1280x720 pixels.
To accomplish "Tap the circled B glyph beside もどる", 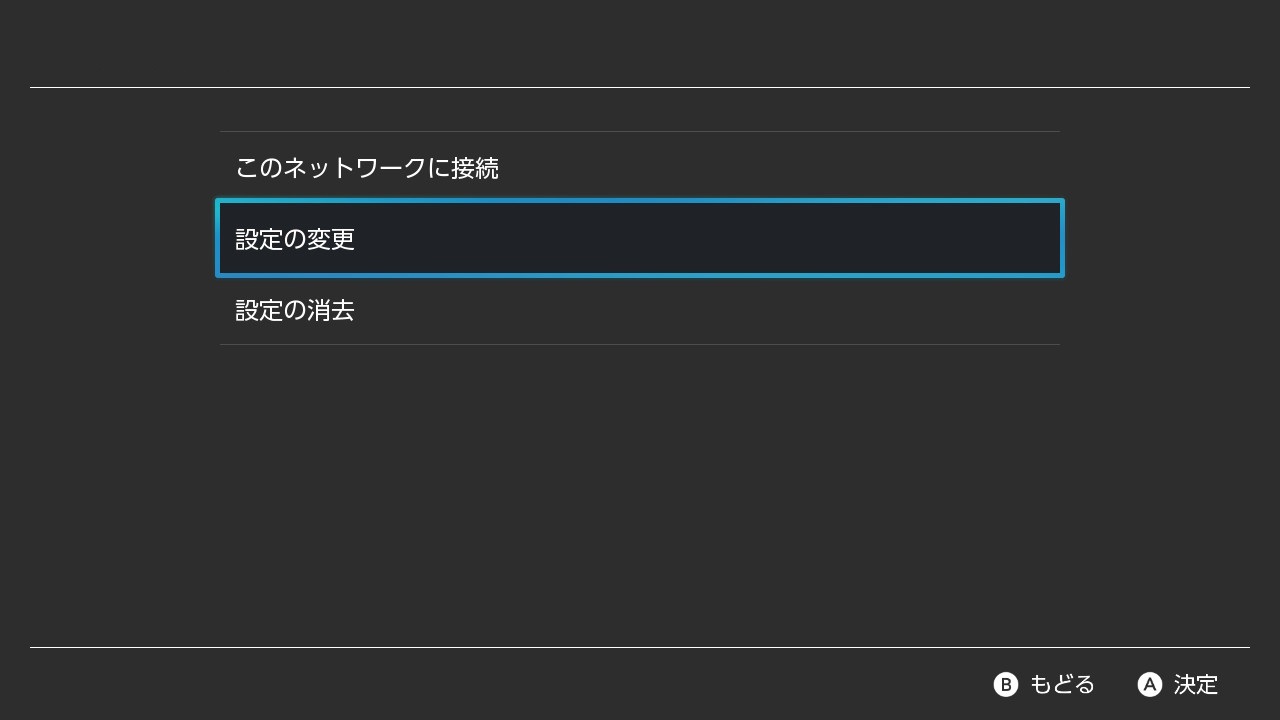I will tap(1005, 684).
